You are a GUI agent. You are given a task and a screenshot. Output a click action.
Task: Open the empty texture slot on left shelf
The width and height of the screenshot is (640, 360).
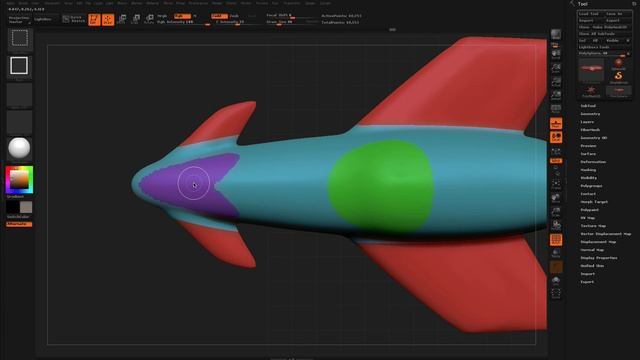coord(19,122)
